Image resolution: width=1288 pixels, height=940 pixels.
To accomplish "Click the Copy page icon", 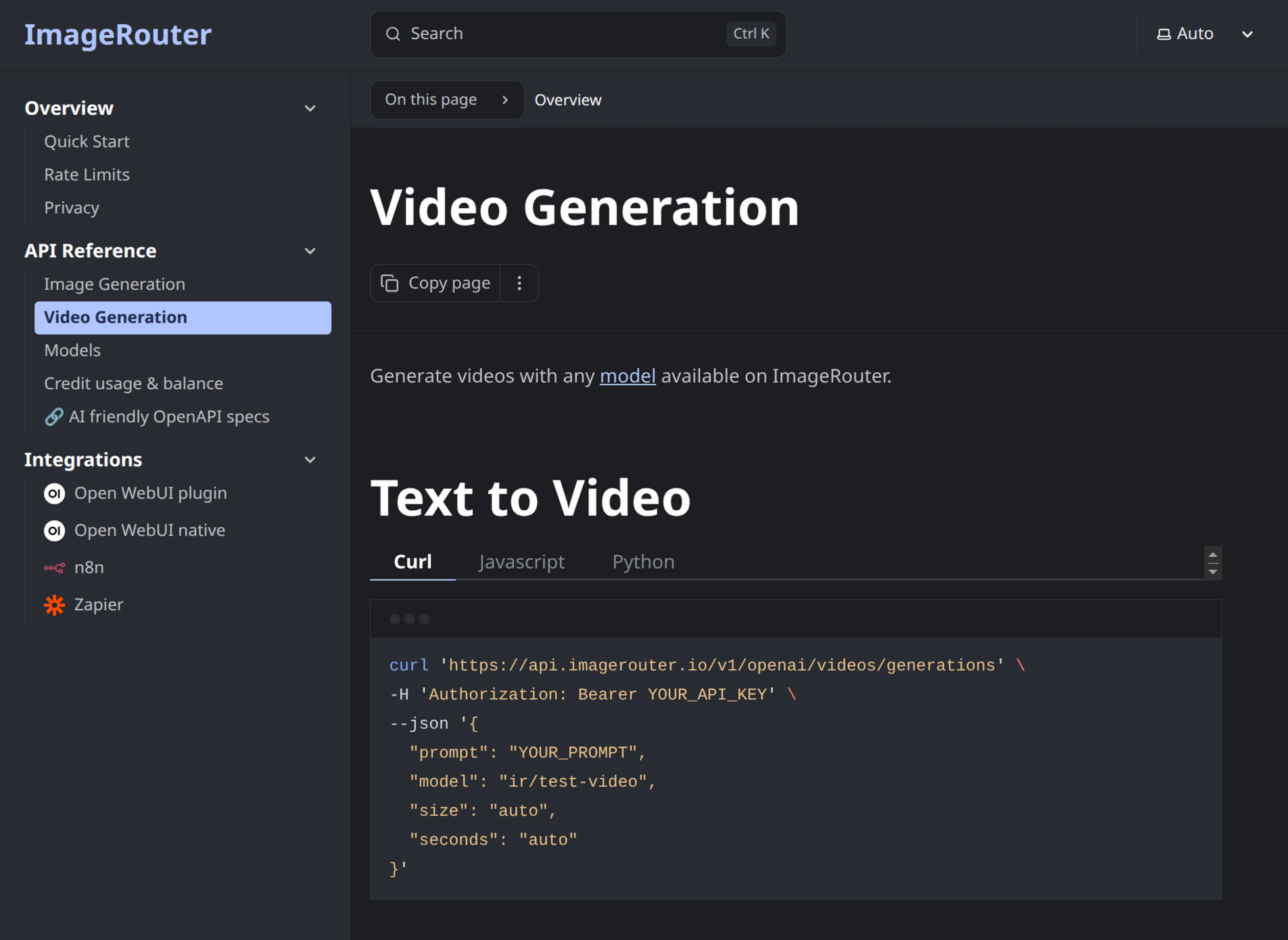I will (390, 282).
